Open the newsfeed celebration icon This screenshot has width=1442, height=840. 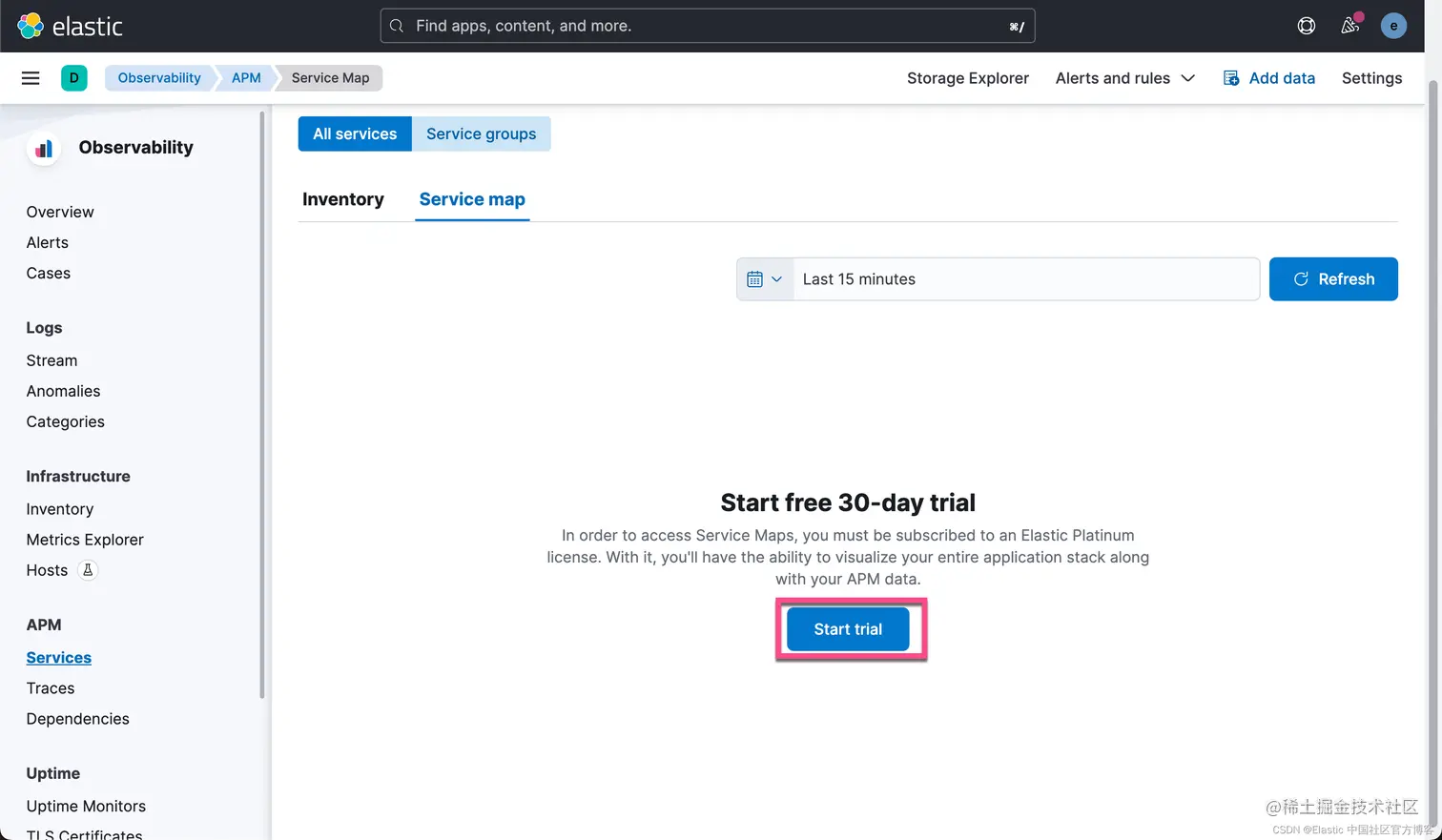pos(1350,26)
